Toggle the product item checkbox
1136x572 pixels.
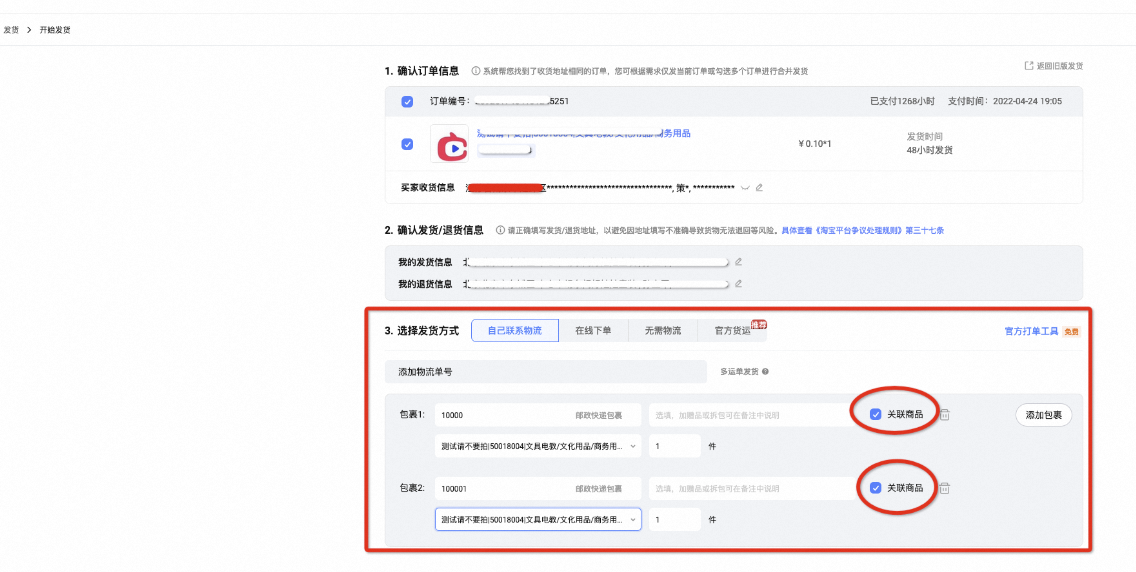(407, 144)
